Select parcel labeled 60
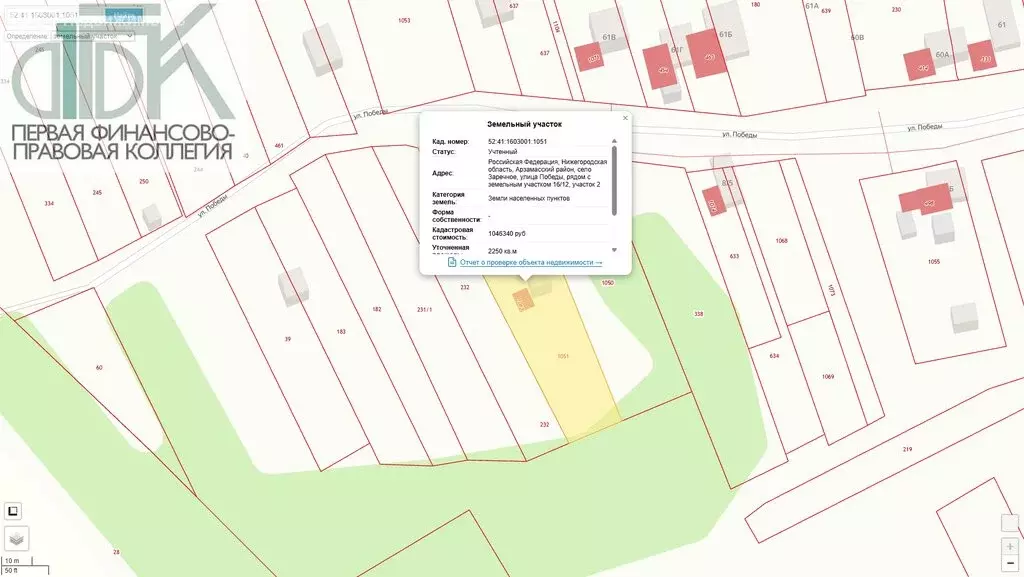1024x577 pixels. pyautogui.click(x=99, y=367)
